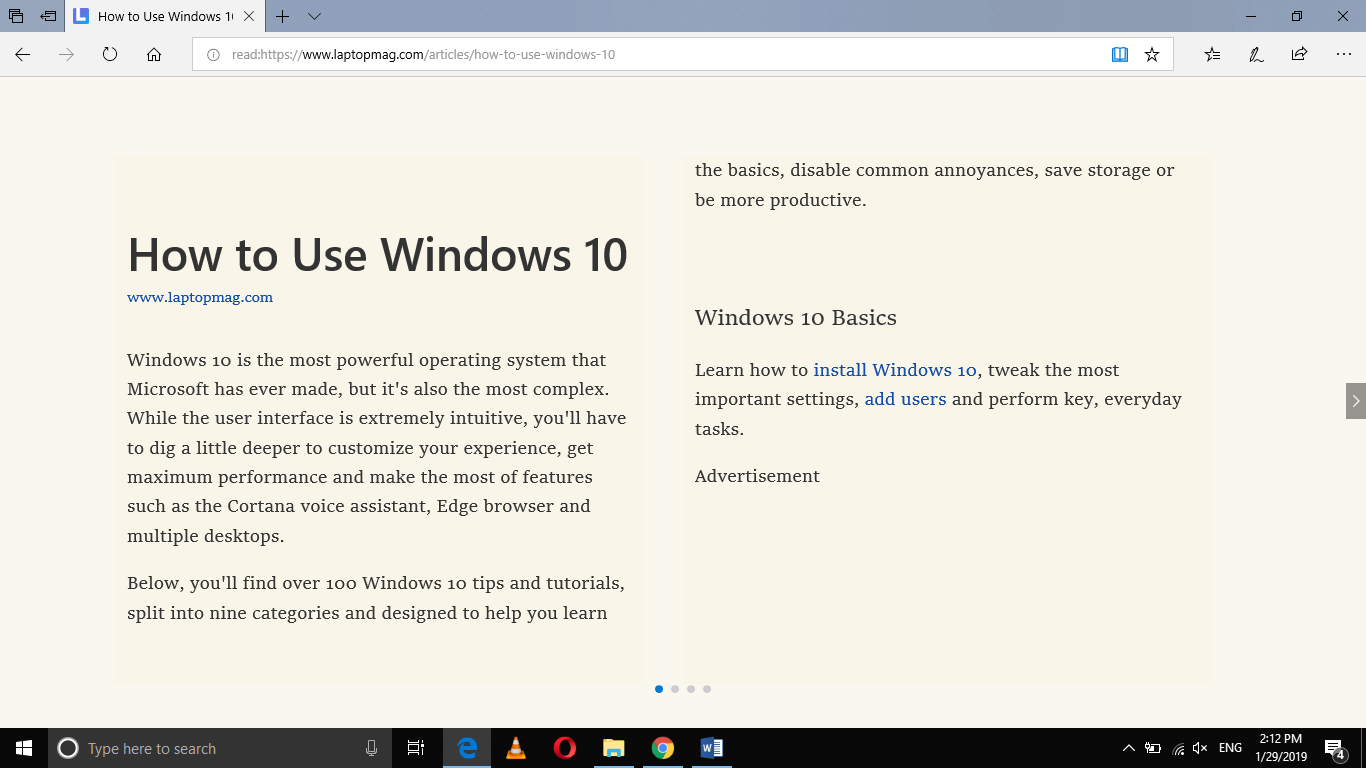The height and width of the screenshot is (768, 1366).
Task: Show hidden system tray icons
Action: 1129,748
